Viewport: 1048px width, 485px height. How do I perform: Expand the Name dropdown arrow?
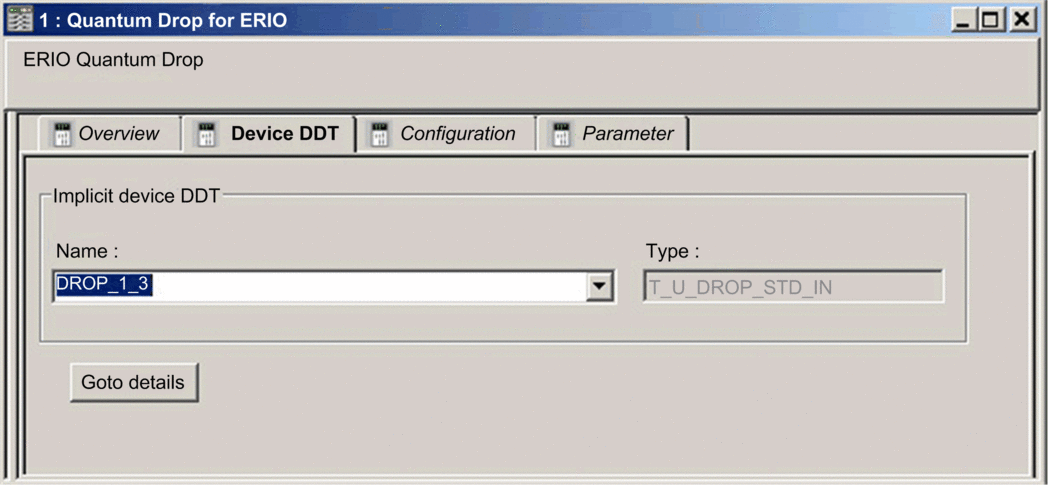[600, 286]
